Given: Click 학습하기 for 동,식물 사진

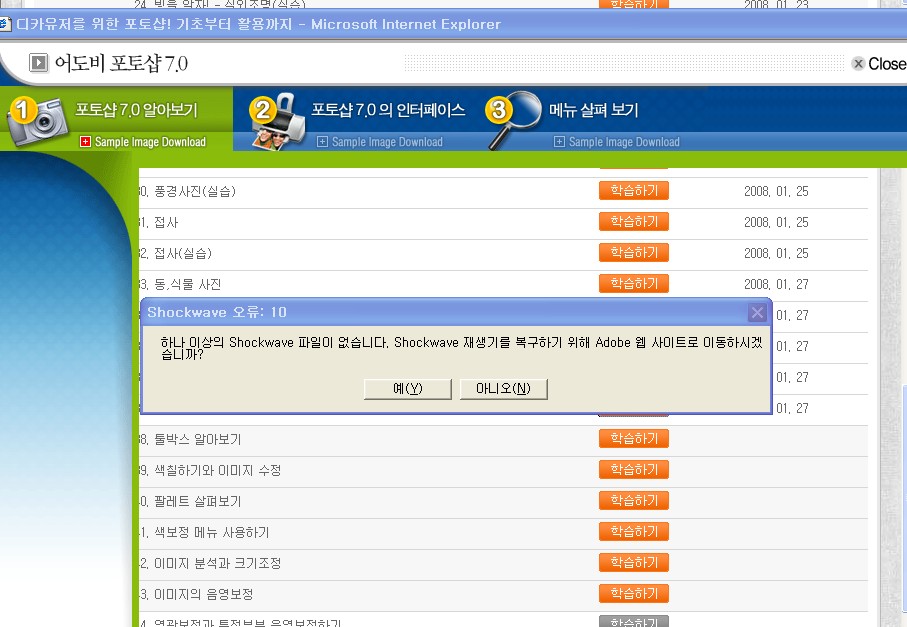Looking at the screenshot, I should 634,283.
